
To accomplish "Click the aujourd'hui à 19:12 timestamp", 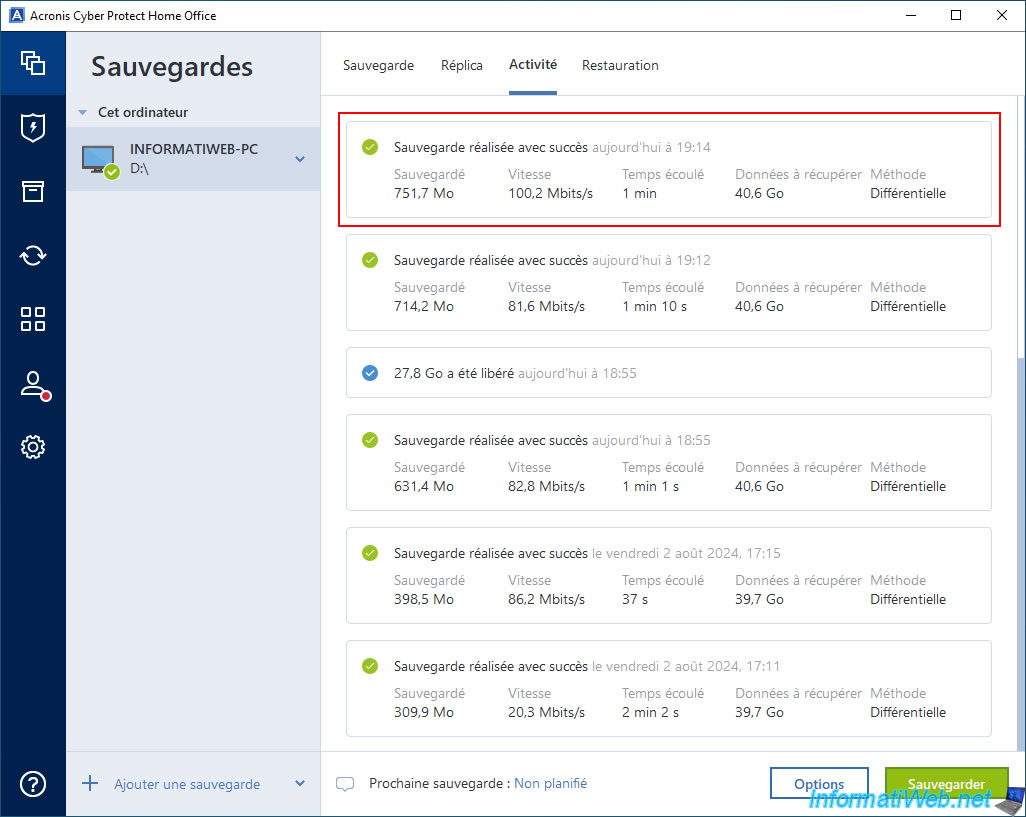I will pyautogui.click(x=651, y=260).
